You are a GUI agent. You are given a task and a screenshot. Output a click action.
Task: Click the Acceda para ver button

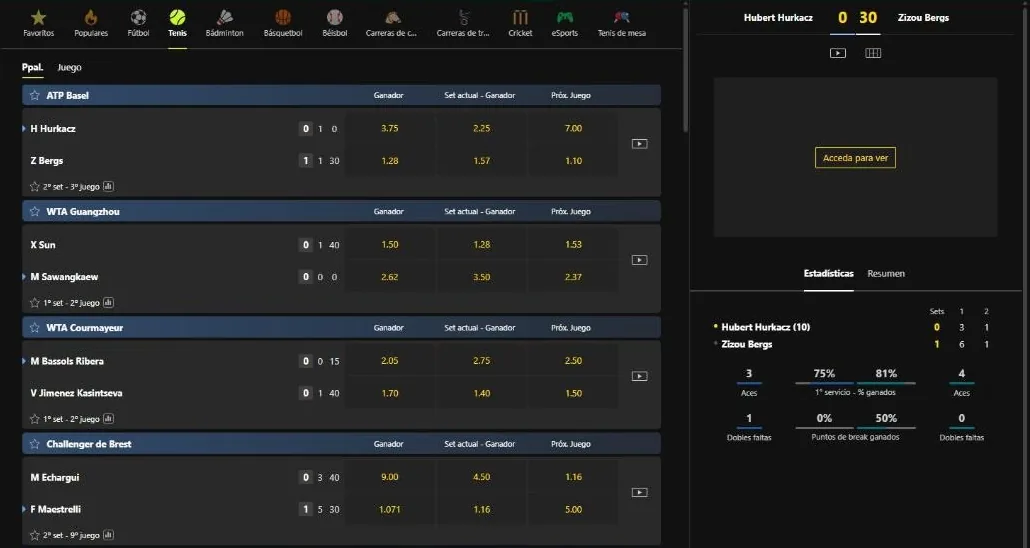[855, 158]
